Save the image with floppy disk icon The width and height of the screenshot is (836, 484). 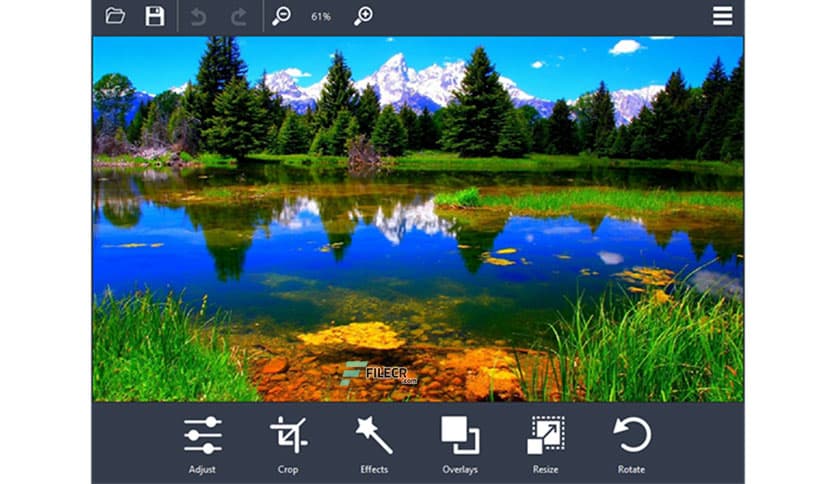[155, 16]
